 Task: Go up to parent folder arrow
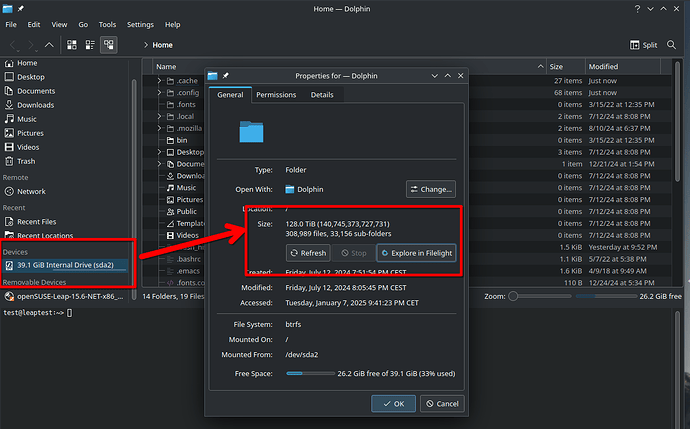coord(49,44)
